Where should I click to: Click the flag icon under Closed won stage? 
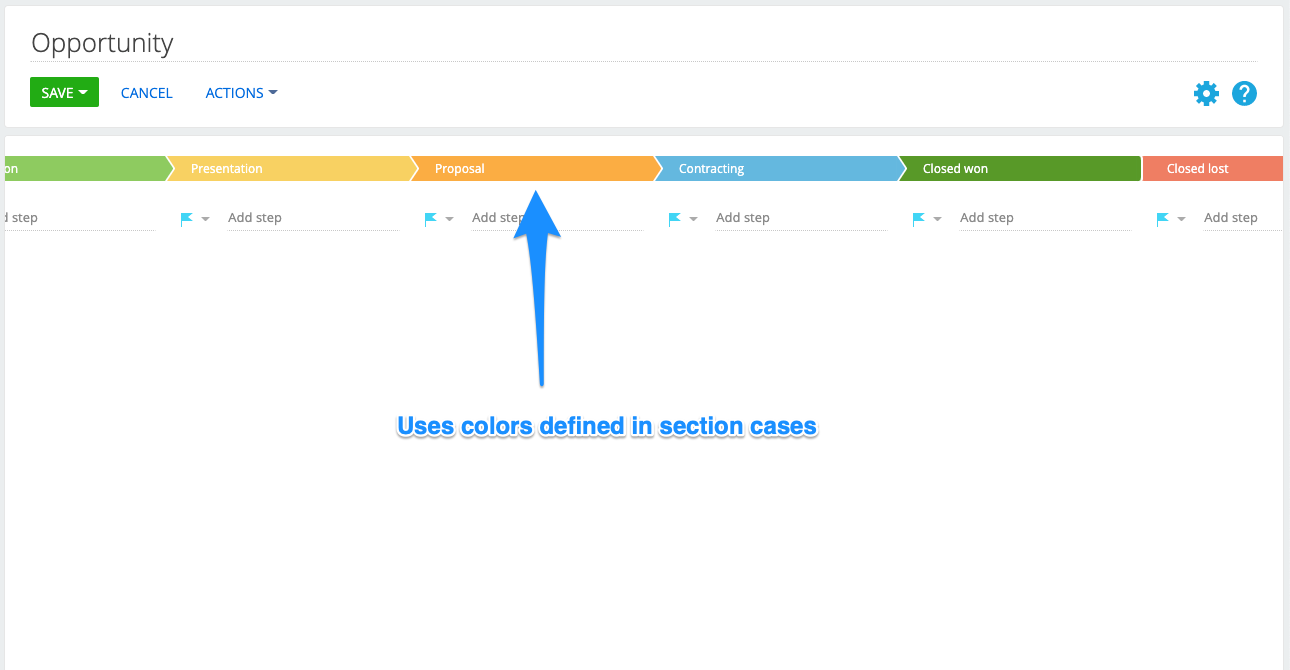pos(921,217)
